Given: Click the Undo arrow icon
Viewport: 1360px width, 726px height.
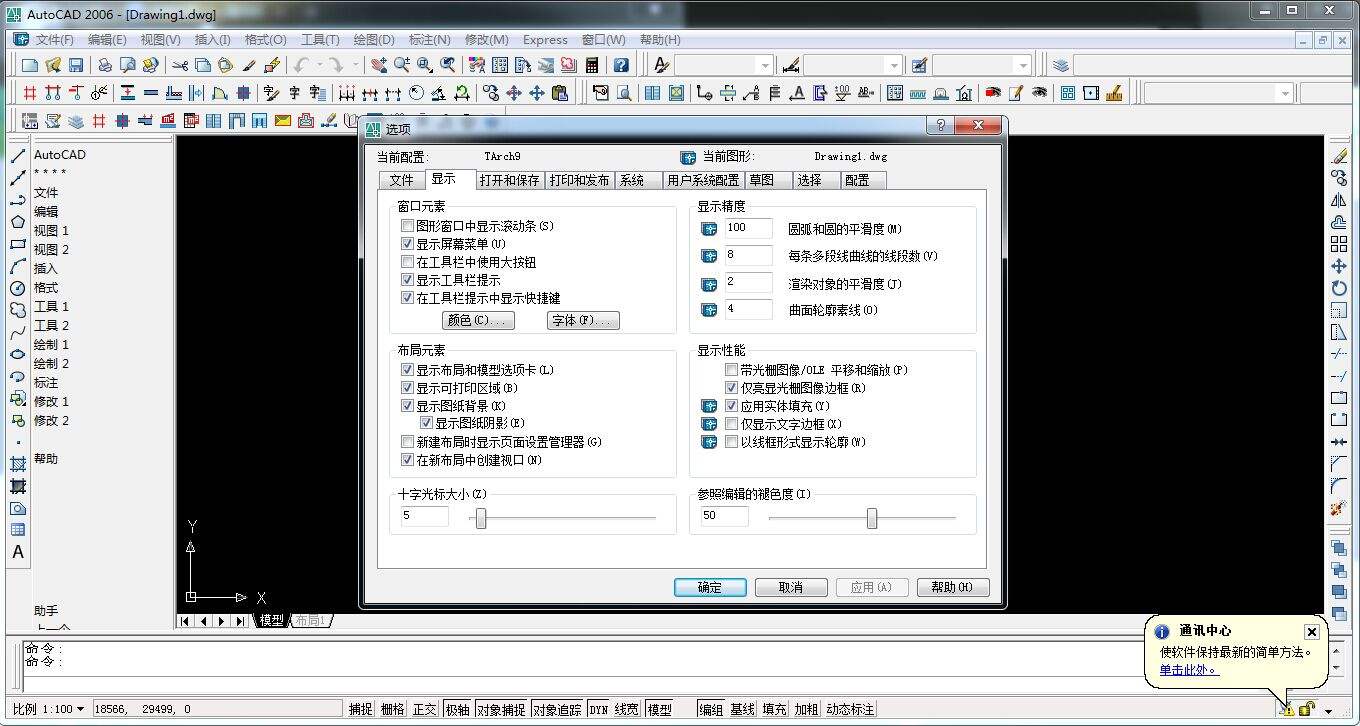Looking at the screenshot, I should tap(301, 65).
